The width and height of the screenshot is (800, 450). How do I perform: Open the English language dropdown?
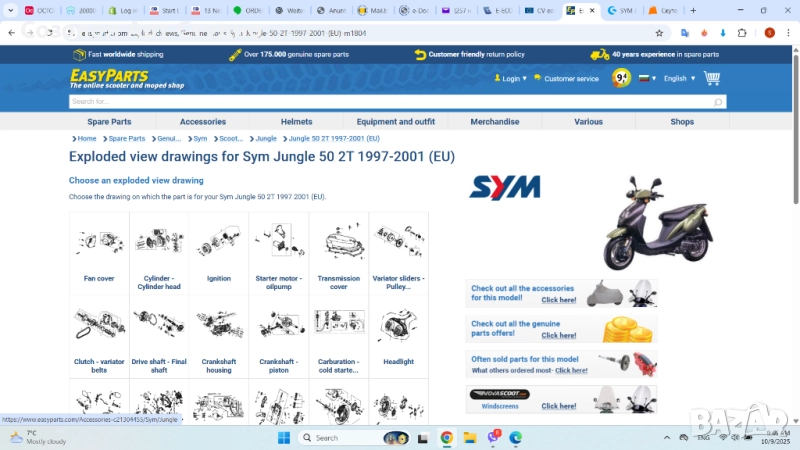[679, 79]
